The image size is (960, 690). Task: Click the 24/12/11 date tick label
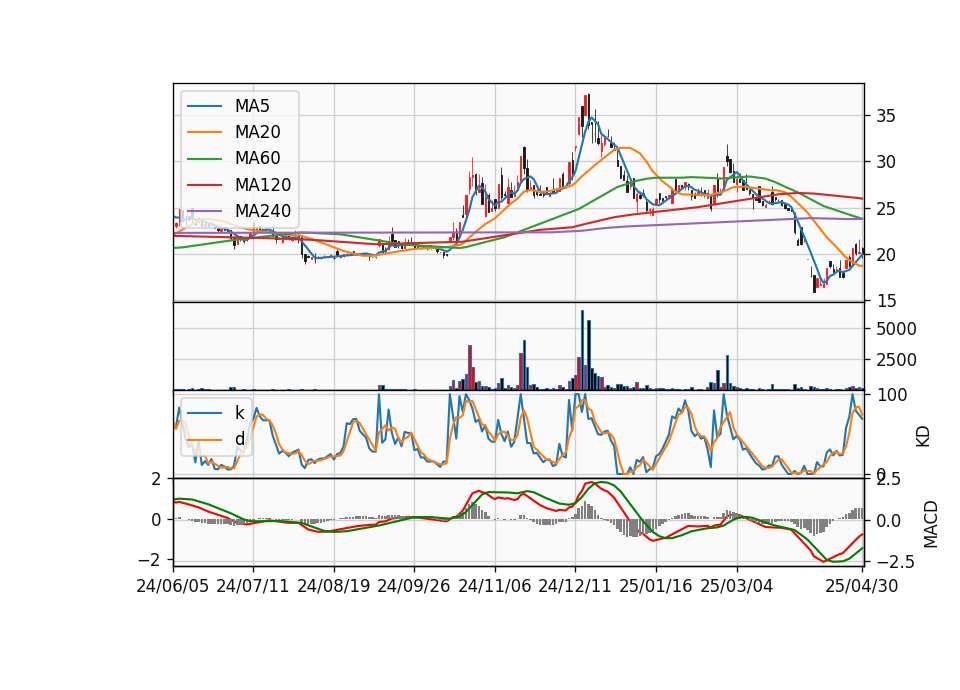pyautogui.click(x=575, y=586)
